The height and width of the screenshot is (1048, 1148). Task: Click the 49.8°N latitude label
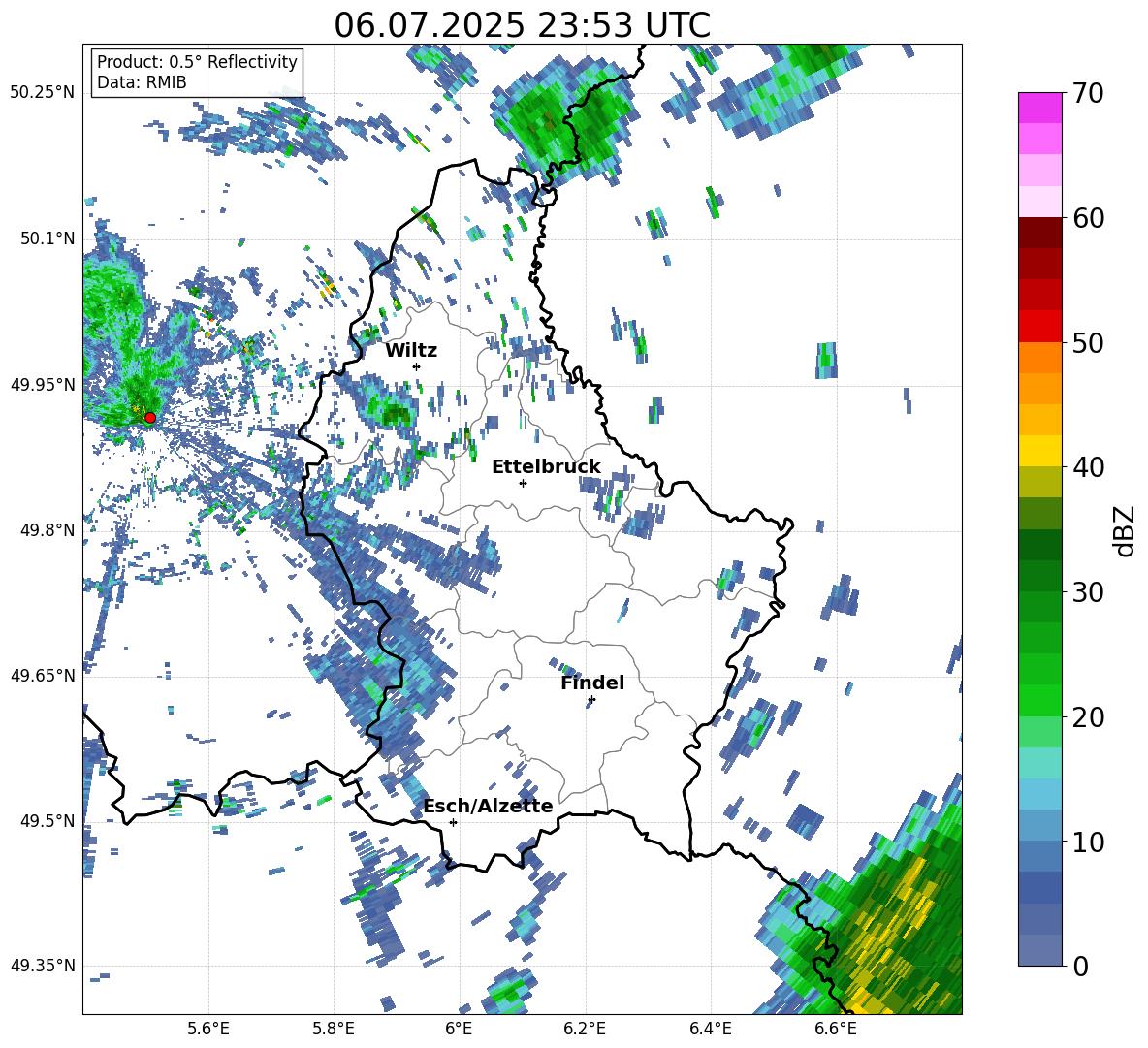[x=48, y=530]
